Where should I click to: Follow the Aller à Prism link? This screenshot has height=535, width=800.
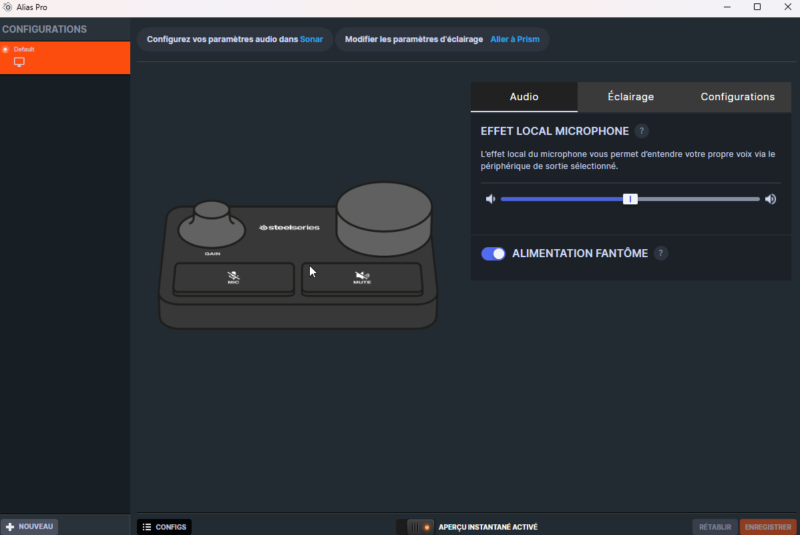514,40
